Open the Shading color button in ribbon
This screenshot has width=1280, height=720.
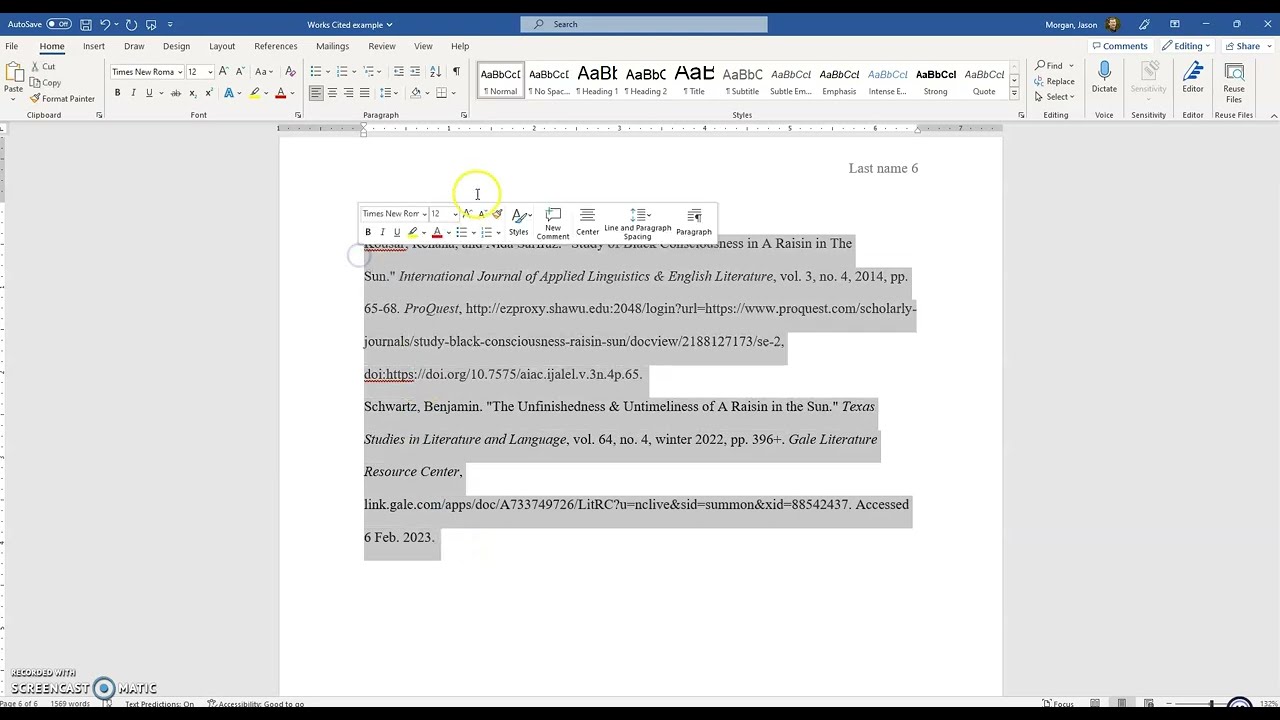point(416,93)
